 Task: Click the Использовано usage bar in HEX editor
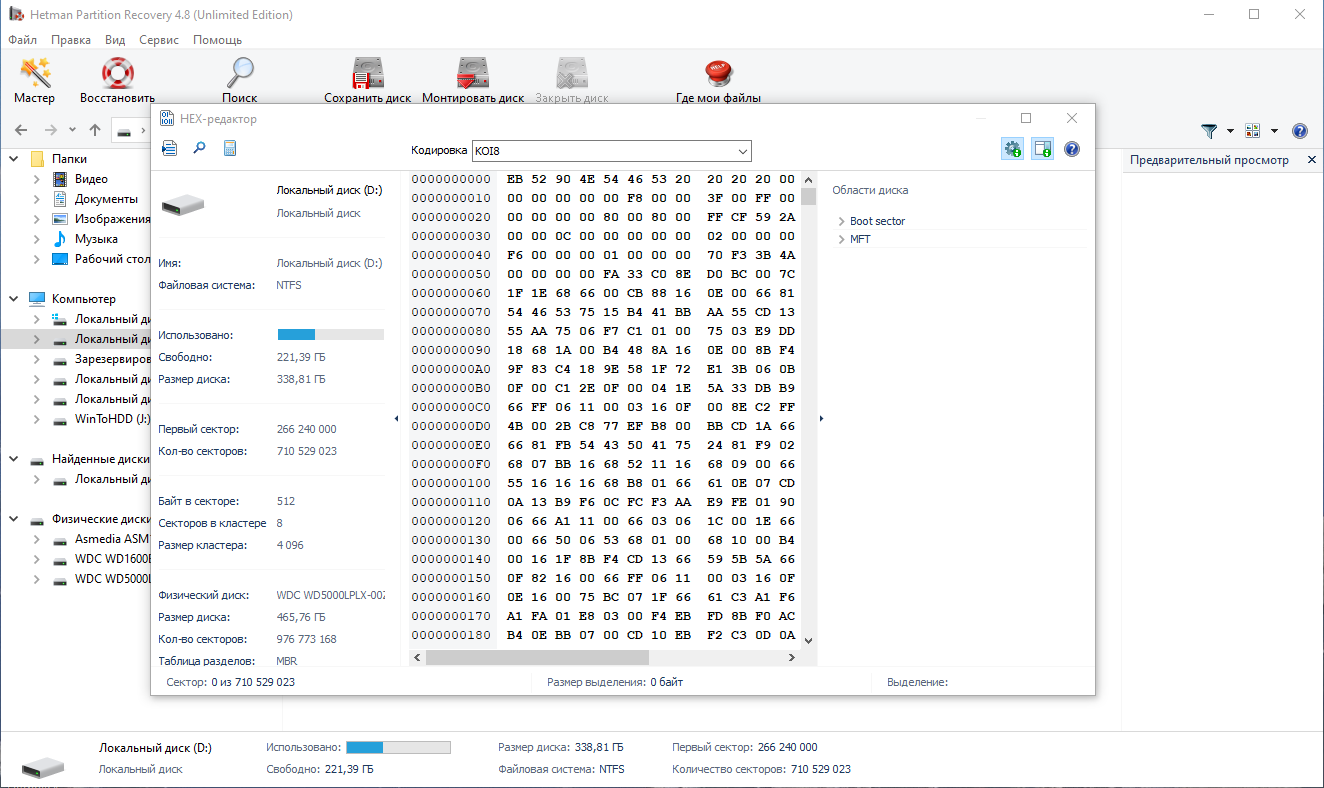click(x=330, y=335)
